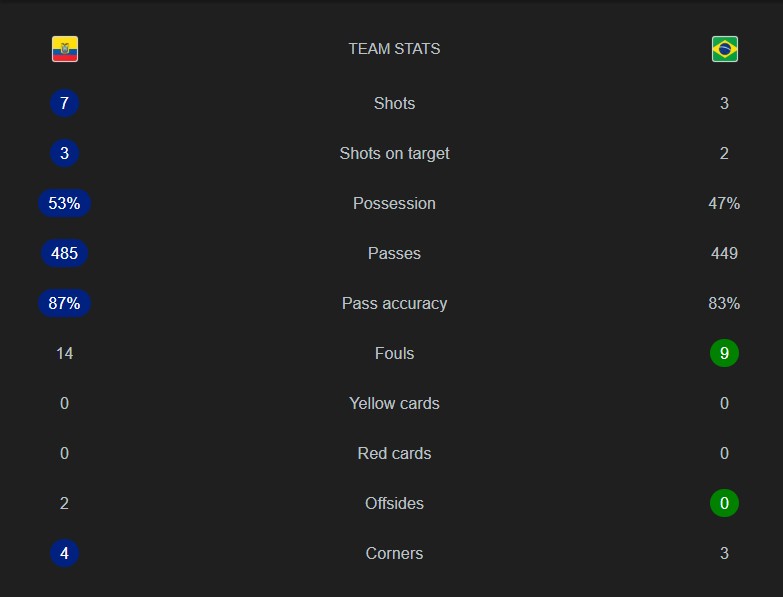The width and height of the screenshot is (783, 597).
Task: Click Ecuador's 4 corners badge
Action: point(64,553)
